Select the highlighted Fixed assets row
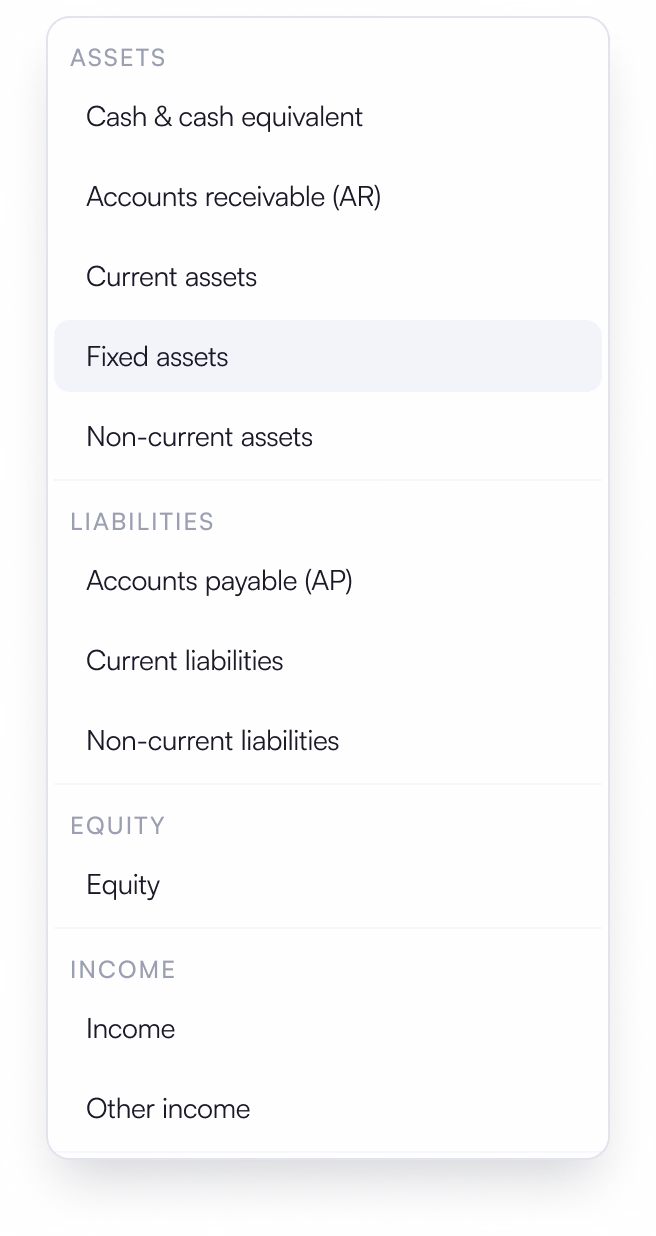656x1236 pixels. (x=328, y=356)
